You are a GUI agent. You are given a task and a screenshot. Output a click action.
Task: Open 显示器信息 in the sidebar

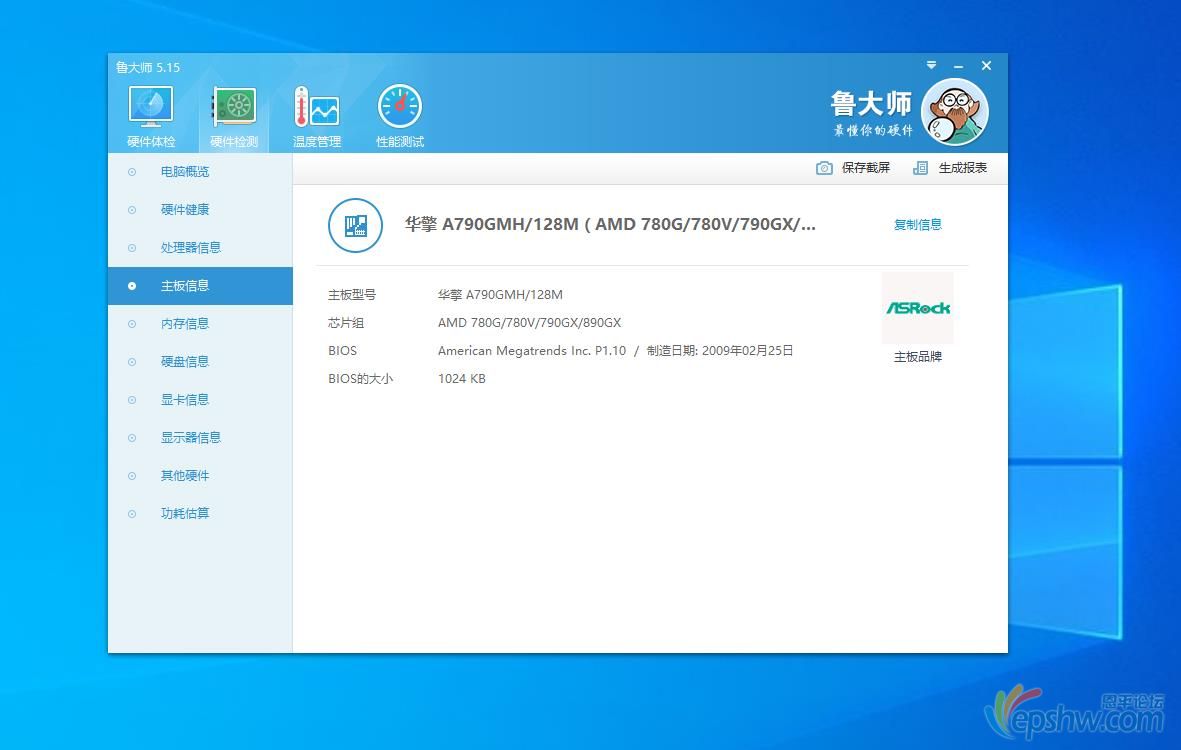(200, 438)
